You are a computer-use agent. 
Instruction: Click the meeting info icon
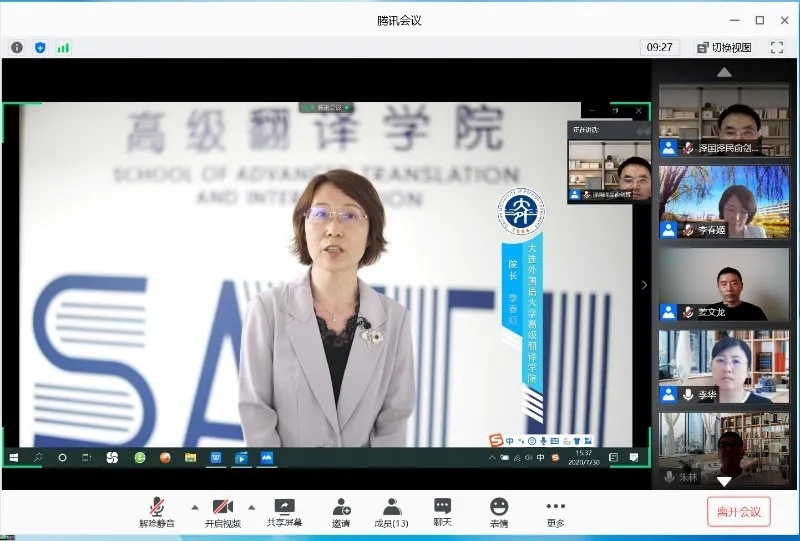coord(17,47)
